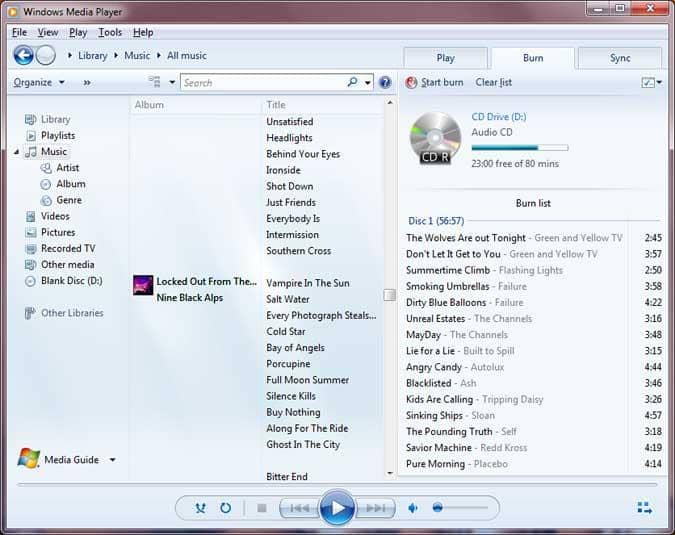675x535 pixels.
Task: Click the Videos icon in the navigation pane
Action: [31, 216]
